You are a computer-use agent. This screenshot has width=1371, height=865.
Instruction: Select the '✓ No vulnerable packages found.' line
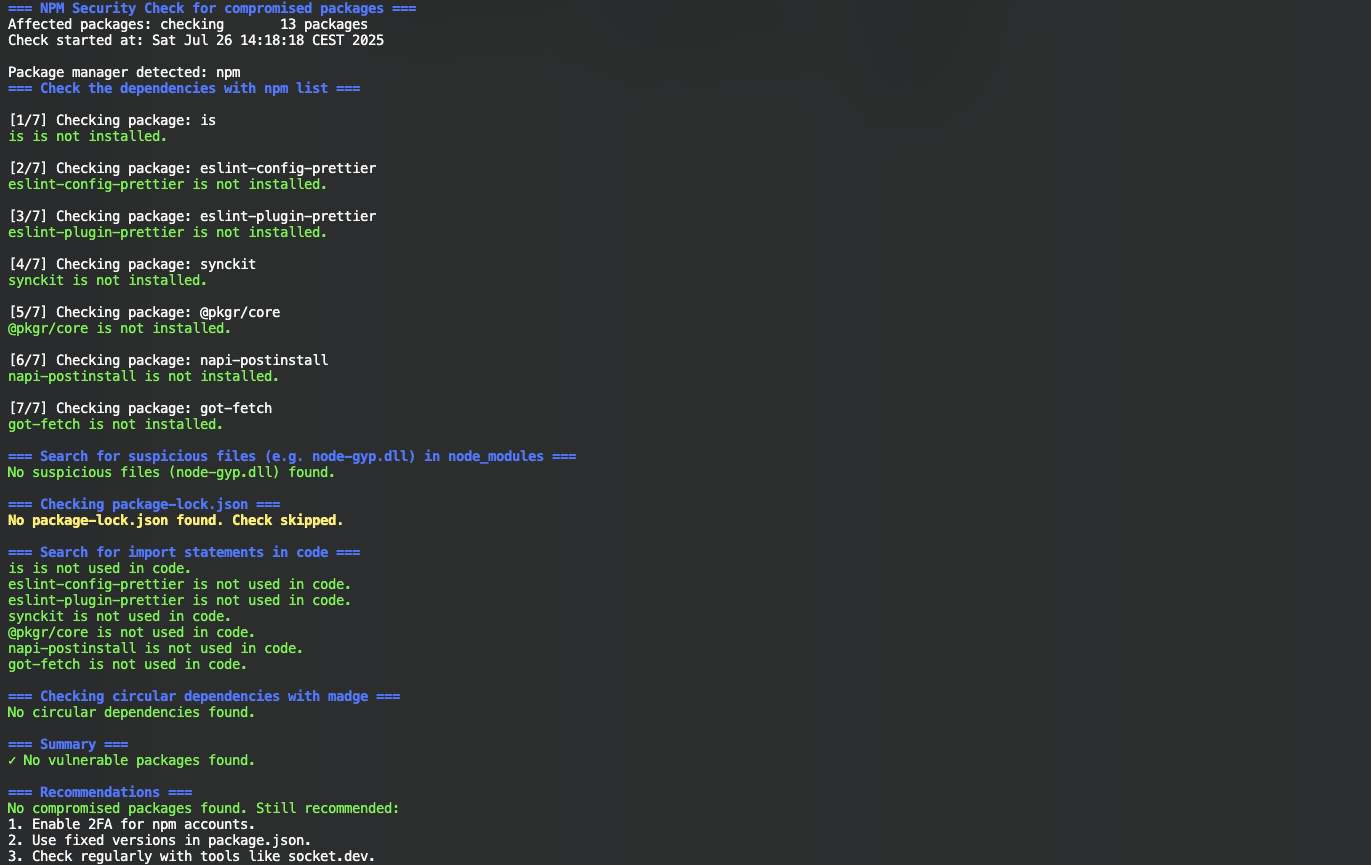pyautogui.click(x=132, y=760)
